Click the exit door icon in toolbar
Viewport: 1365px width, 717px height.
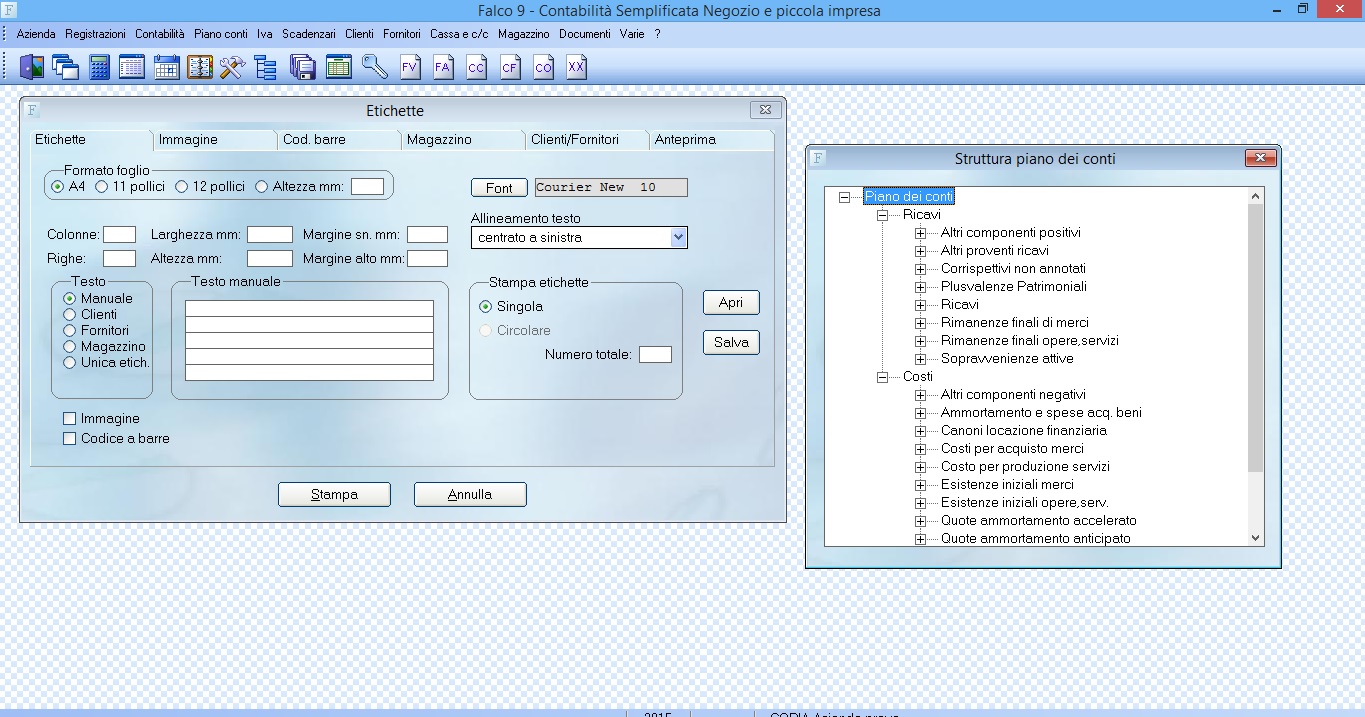32,67
